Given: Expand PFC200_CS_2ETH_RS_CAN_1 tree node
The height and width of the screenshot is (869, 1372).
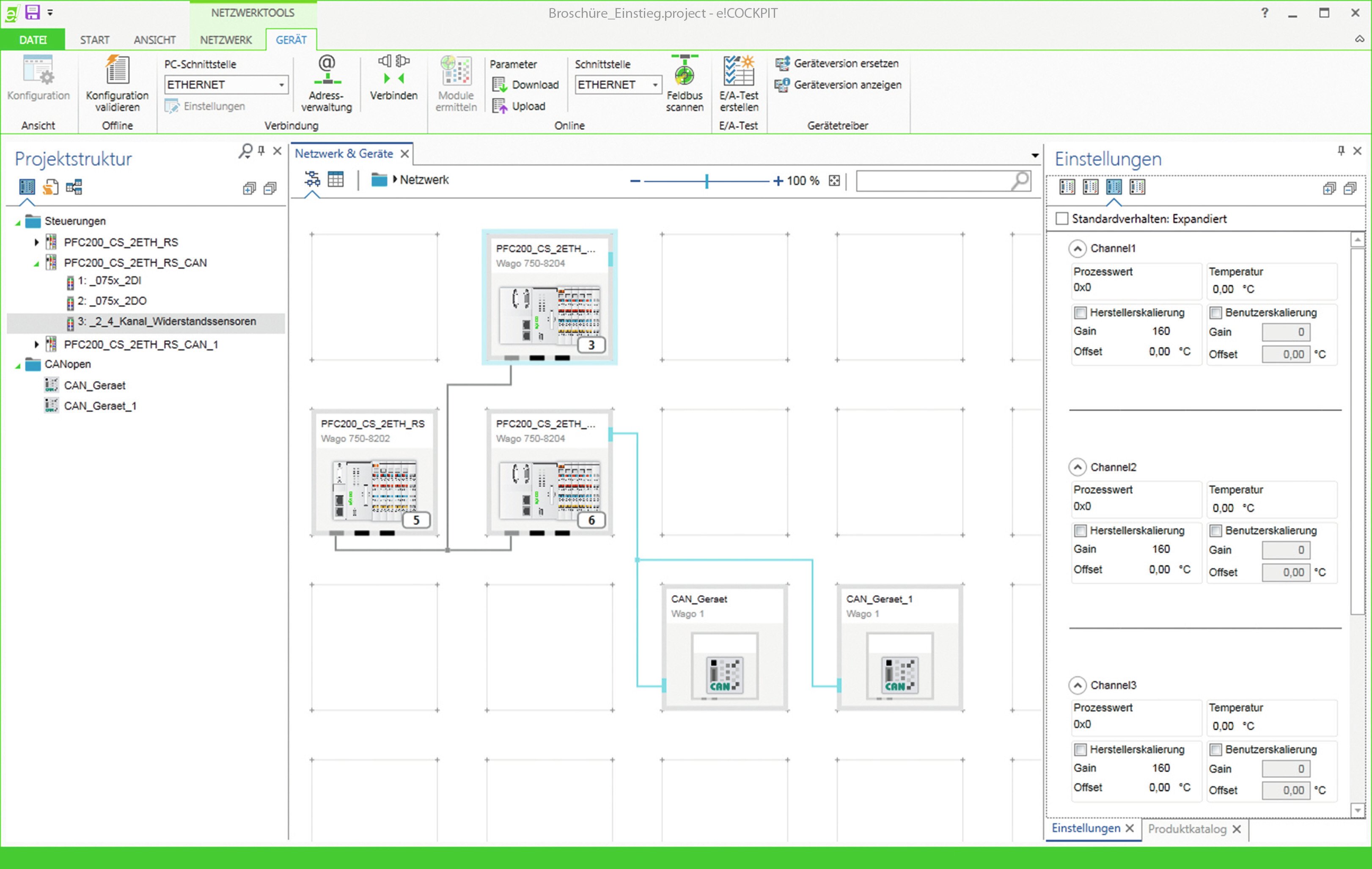Looking at the screenshot, I should [x=36, y=344].
